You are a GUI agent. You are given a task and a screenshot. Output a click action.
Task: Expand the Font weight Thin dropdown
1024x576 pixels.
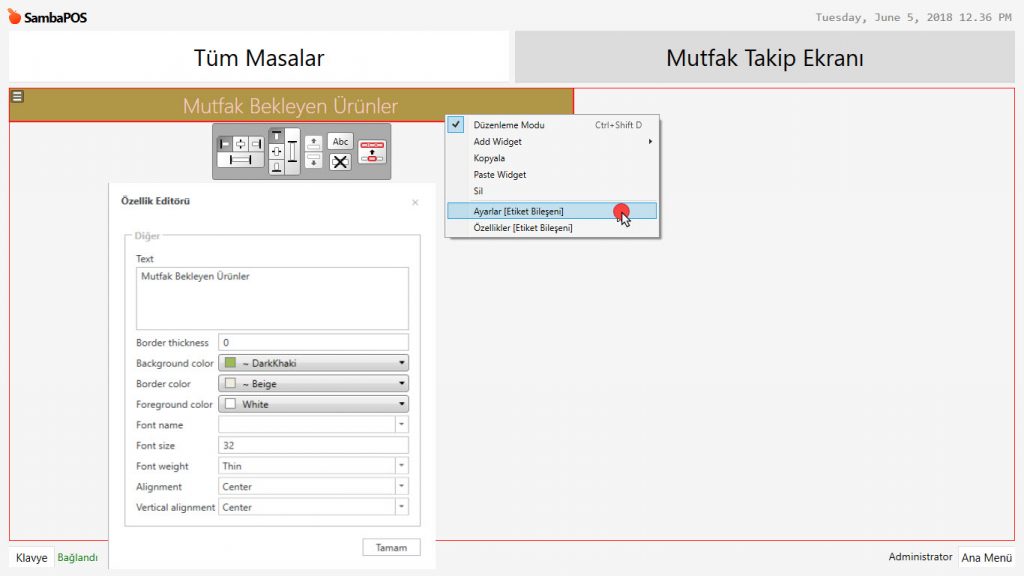click(401, 466)
